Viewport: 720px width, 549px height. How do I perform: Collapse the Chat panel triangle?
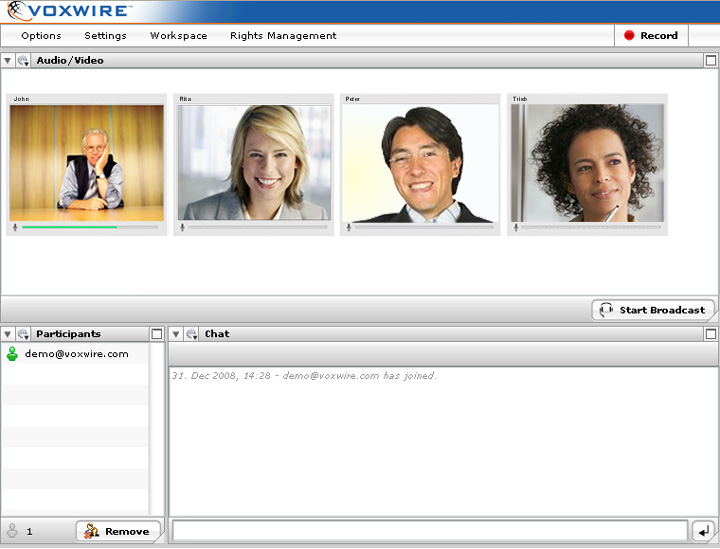(175, 334)
